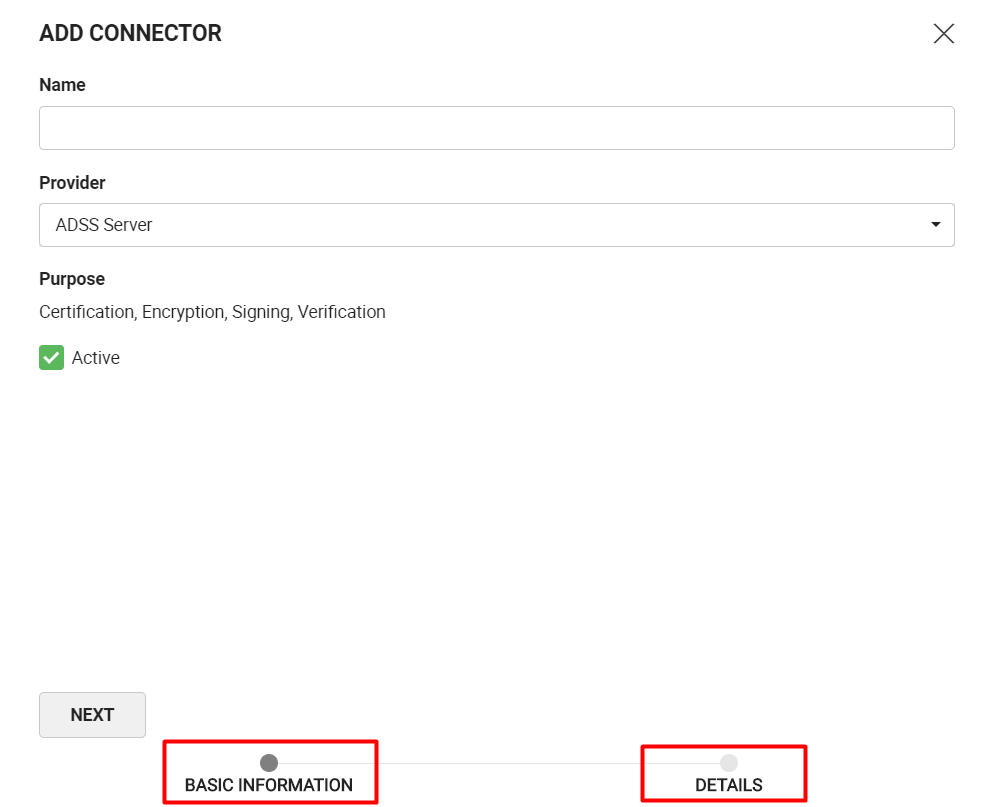Viewport: 999px width, 807px height.
Task: Focus the Name input field
Action: pos(496,128)
